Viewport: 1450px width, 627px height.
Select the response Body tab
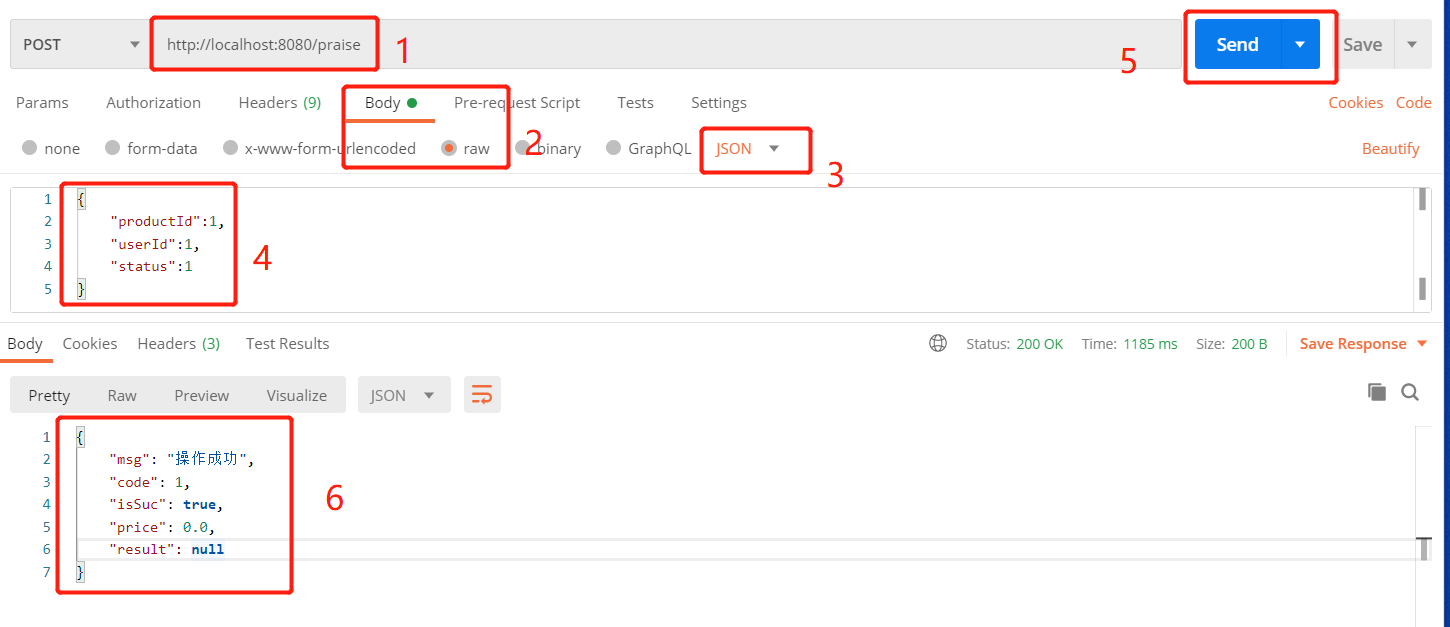coord(25,344)
